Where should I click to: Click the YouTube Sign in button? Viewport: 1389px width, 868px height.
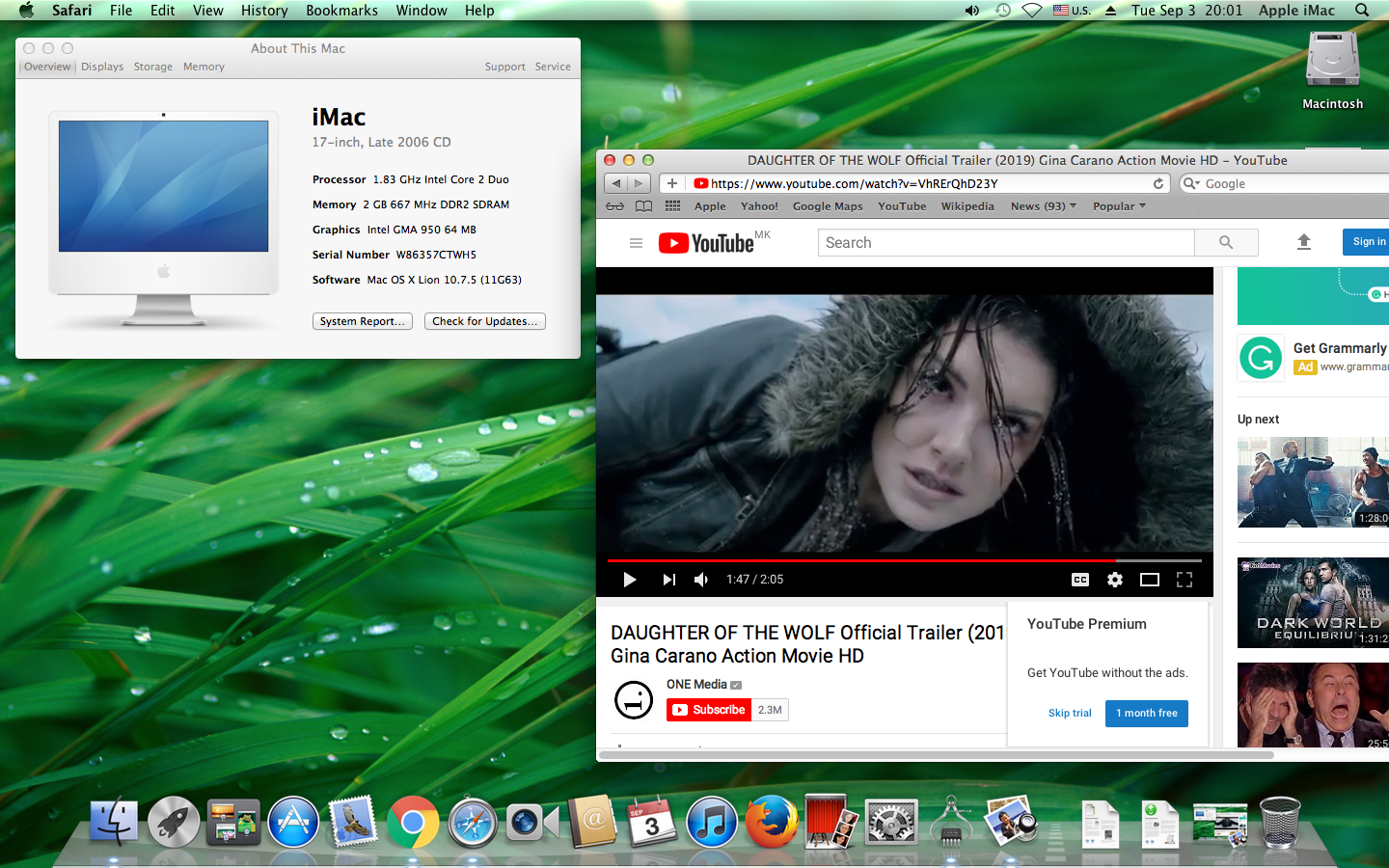click(x=1367, y=242)
